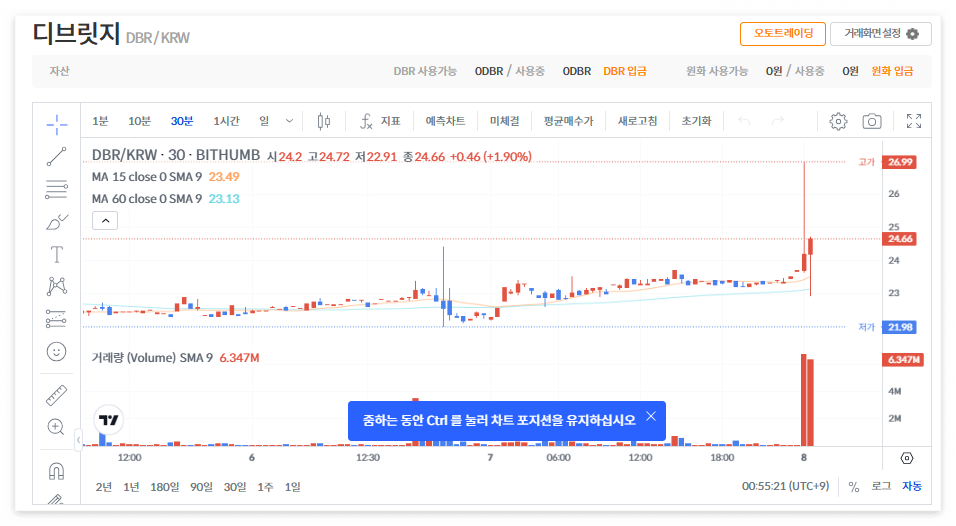Click the DBR/KRW · 30 · BITHUMB title
The width and height of the screenshot is (956, 526).
[176, 155]
